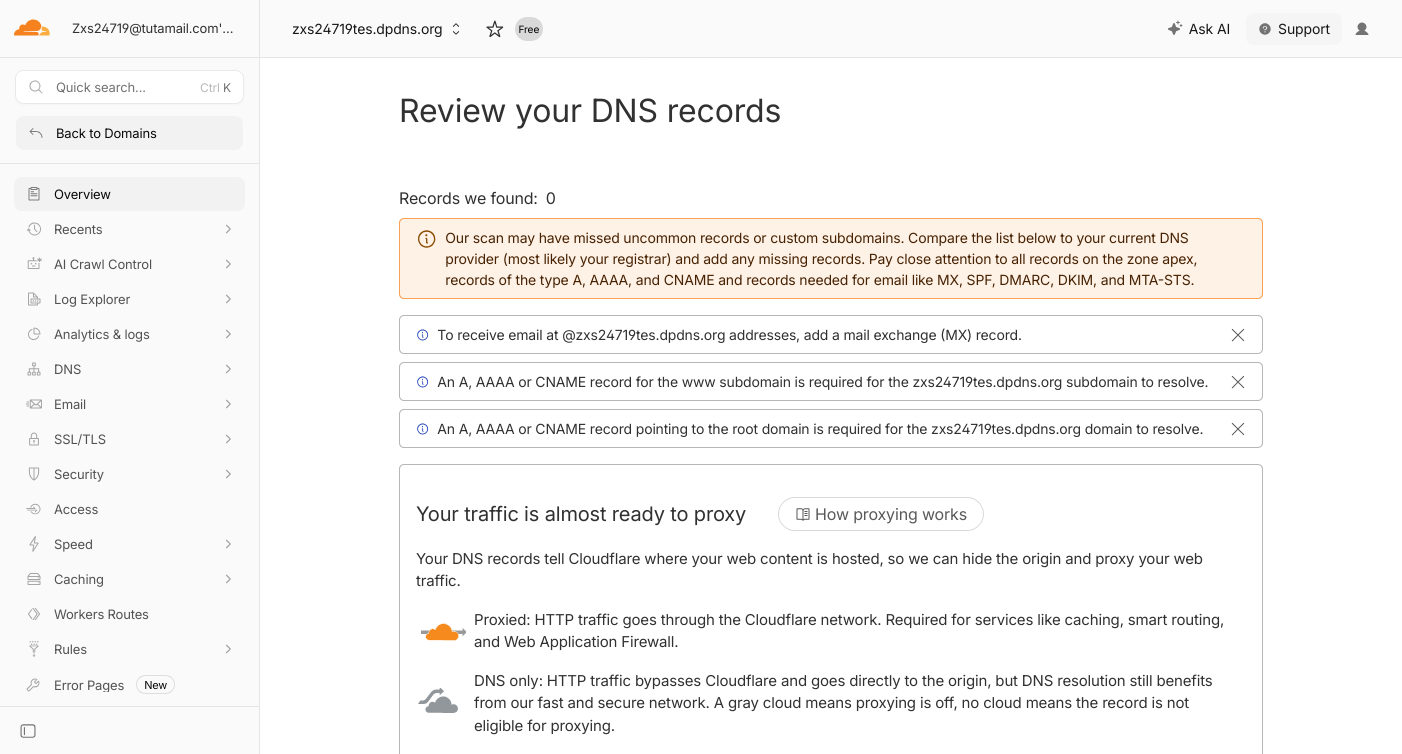Click the gray DNS only cloud icon
The width and height of the screenshot is (1402, 754).
(438, 700)
